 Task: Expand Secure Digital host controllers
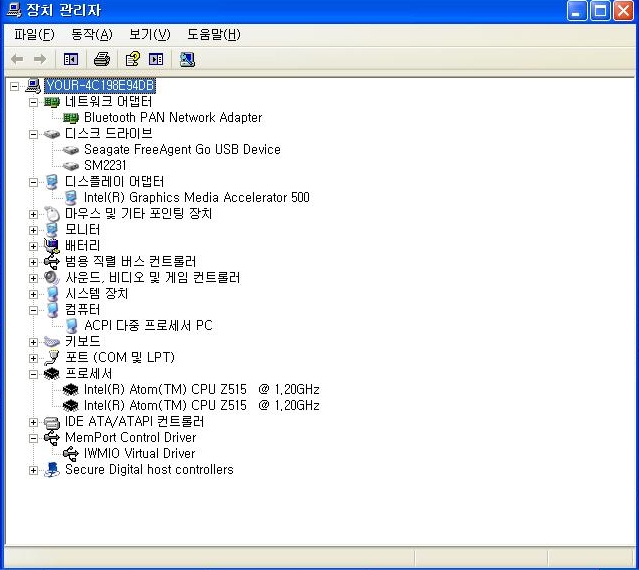coord(33,471)
